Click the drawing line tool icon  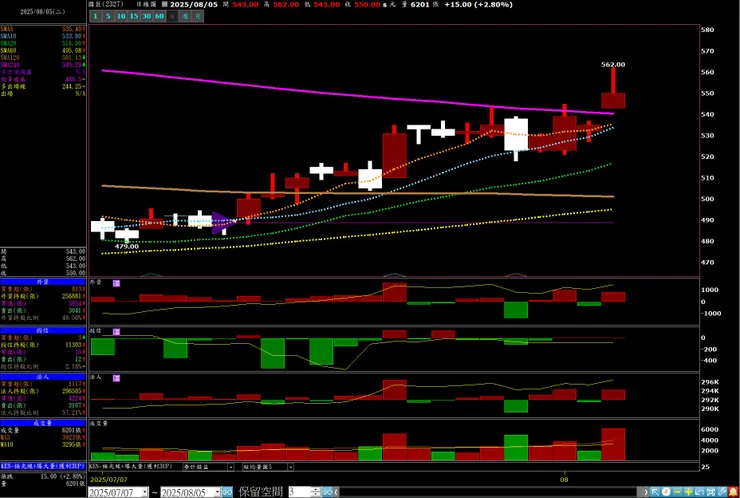pyautogui.click(x=723, y=492)
